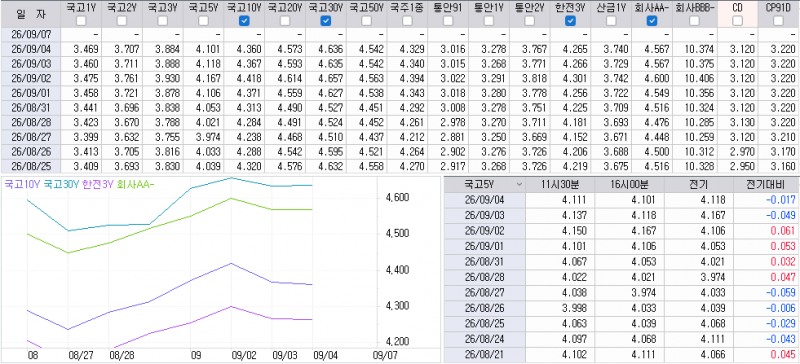
Task: Select the 국고50Y checkbox
Action: coord(366,21)
